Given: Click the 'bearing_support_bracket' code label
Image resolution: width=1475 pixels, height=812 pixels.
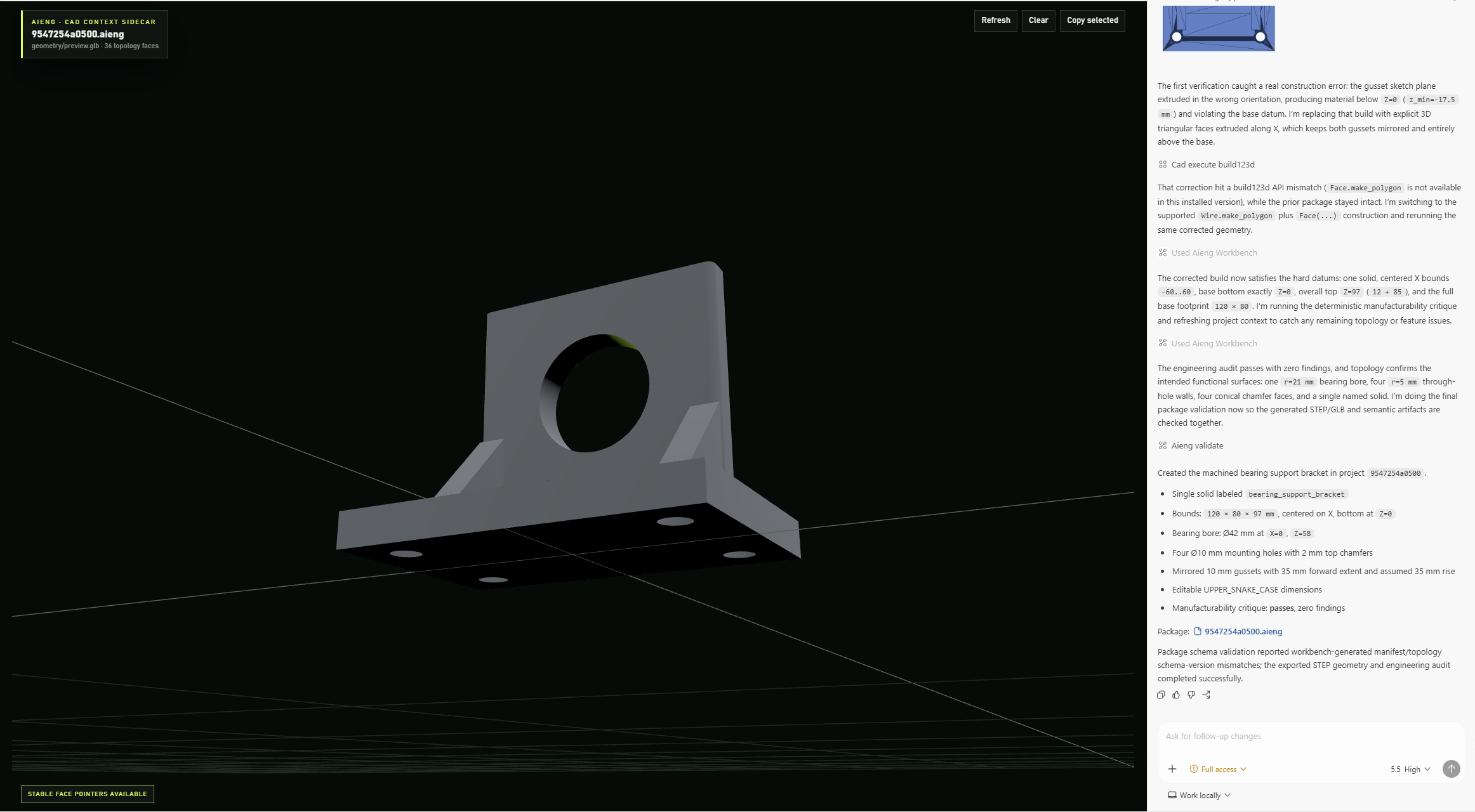Looking at the screenshot, I should point(1296,494).
